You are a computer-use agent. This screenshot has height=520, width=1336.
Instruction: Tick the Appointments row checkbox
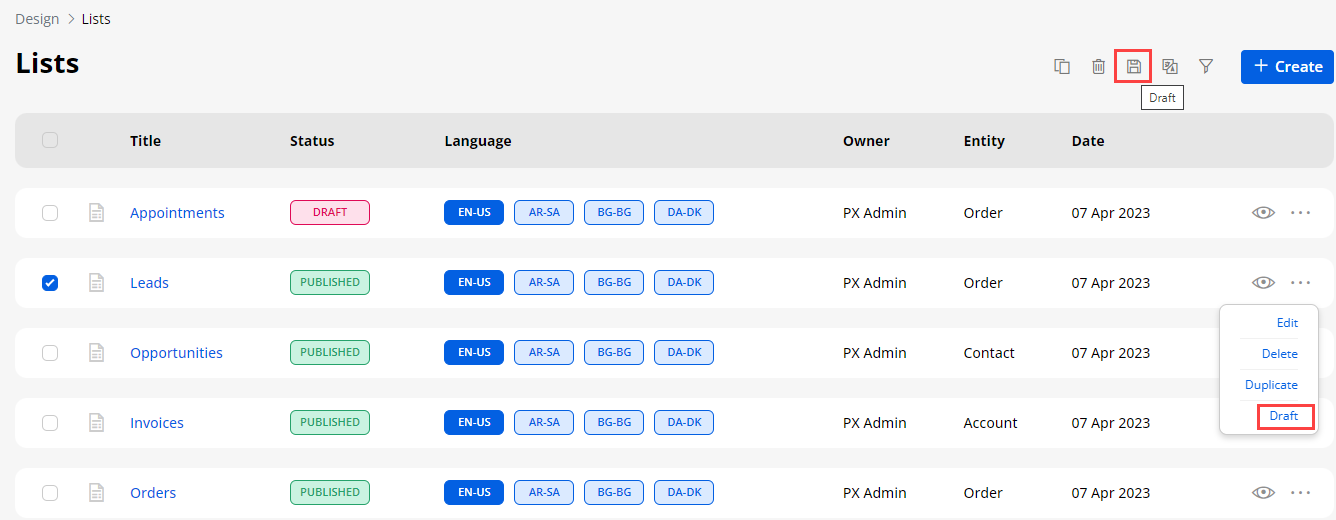(50, 213)
